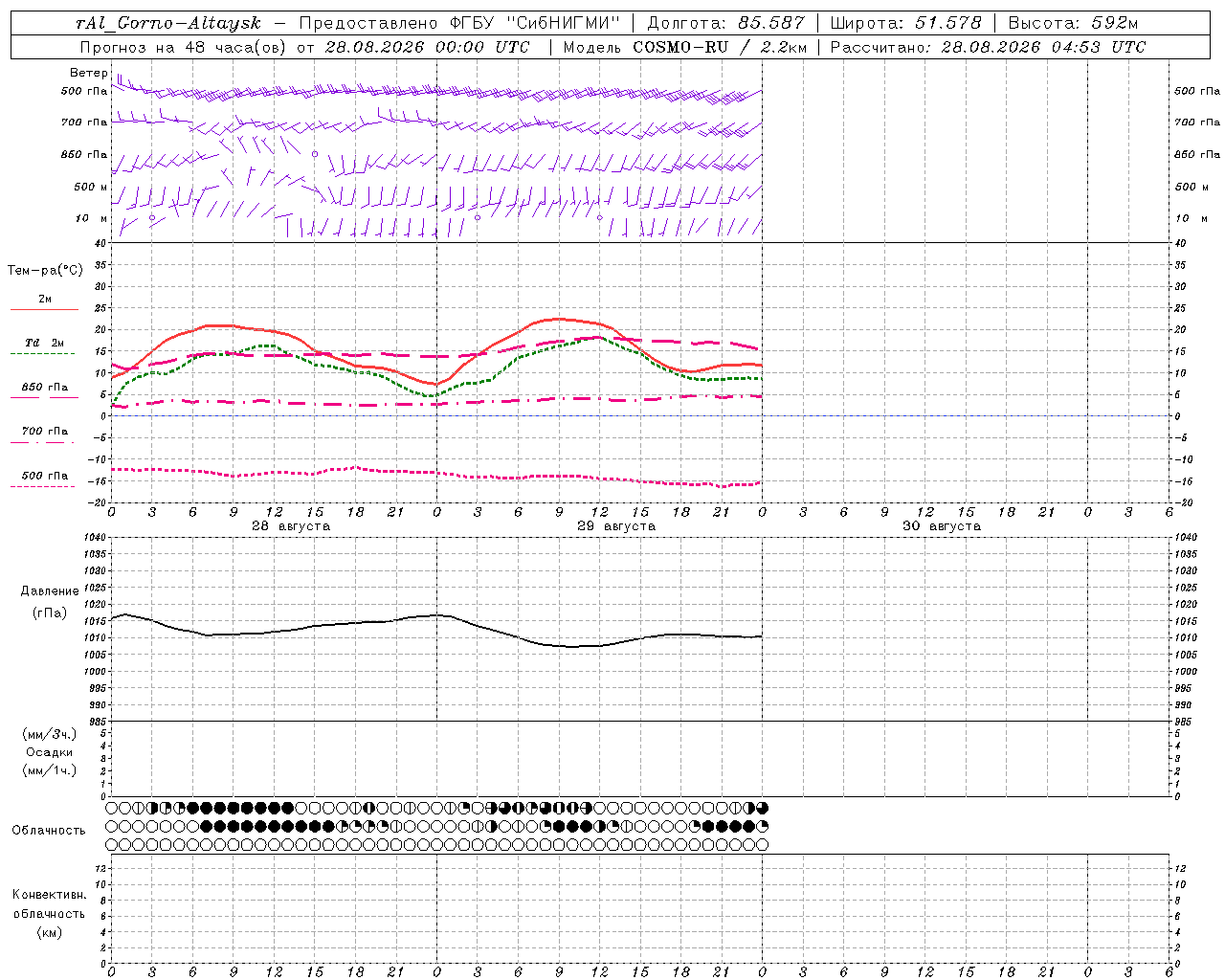This screenshot has width=1225, height=980.
Task: Click the left 500 гПа wind level label
Action: [x=84, y=91]
